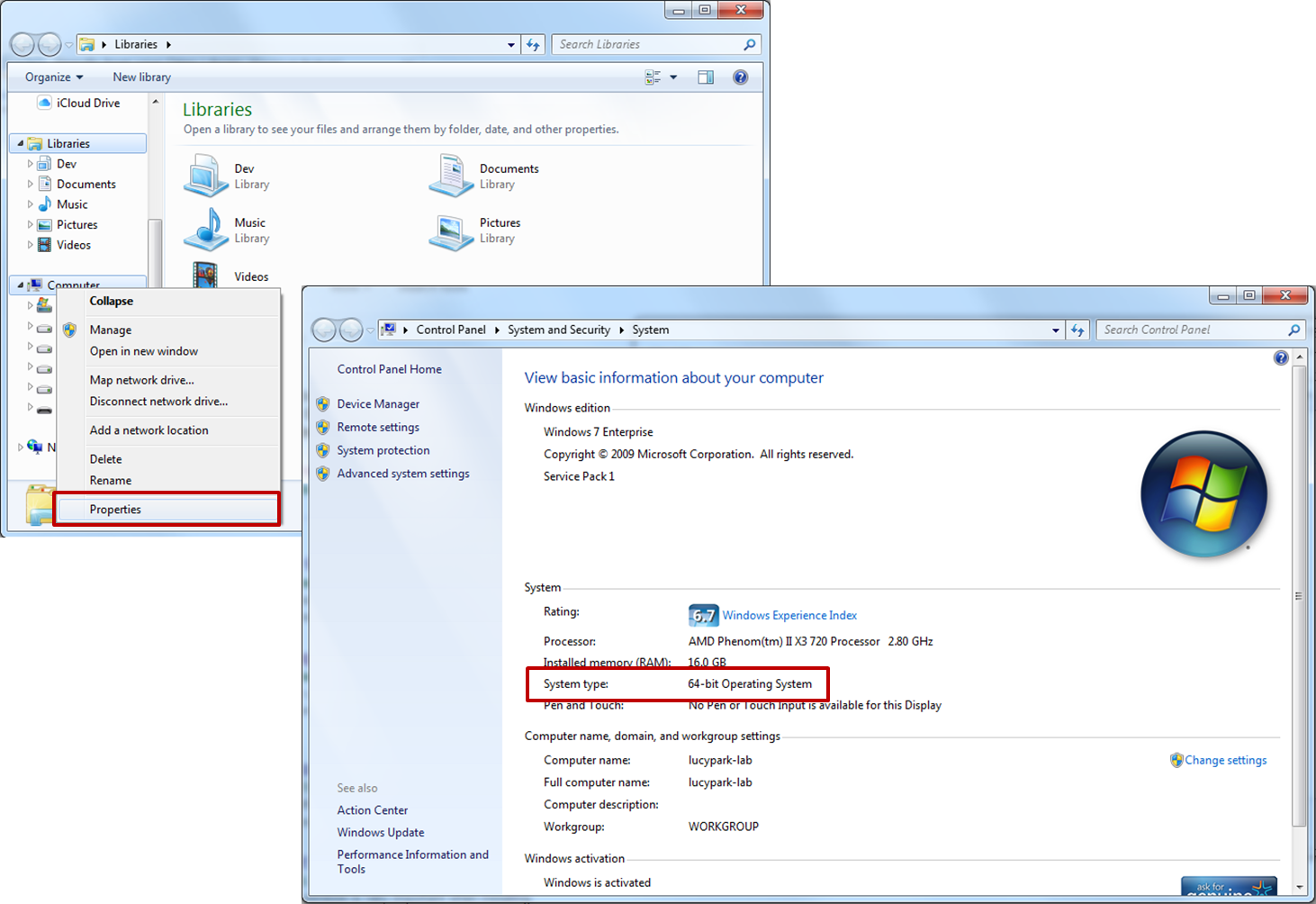The width and height of the screenshot is (1316, 904).
Task: Open the Documents library icon
Action: click(451, 176)
